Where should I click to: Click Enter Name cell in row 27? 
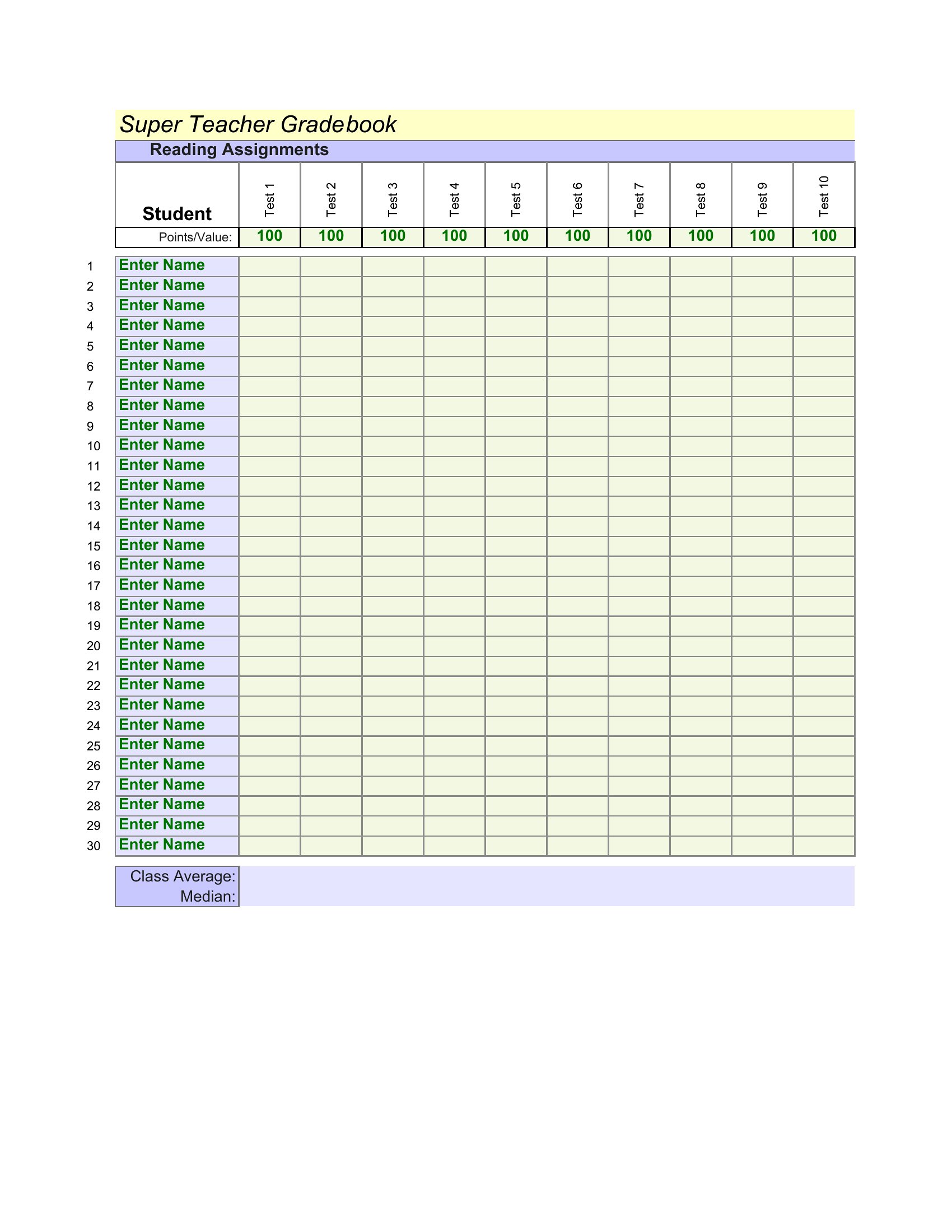[177, 785]
